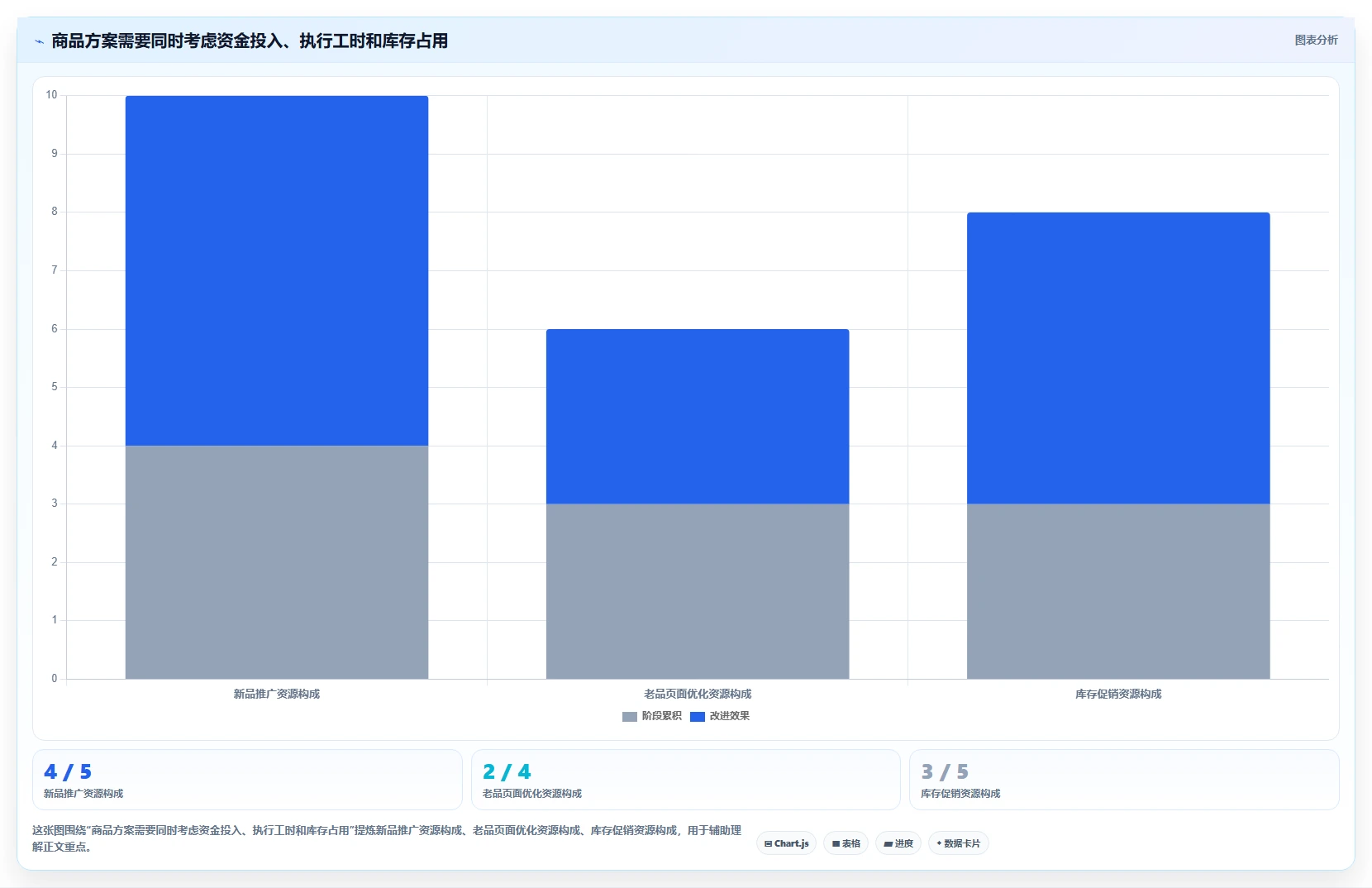Select the 4 / 5 新品推广资源构成 card
1372x888 pixels.
pyautogui.click(x=247, y=780)
